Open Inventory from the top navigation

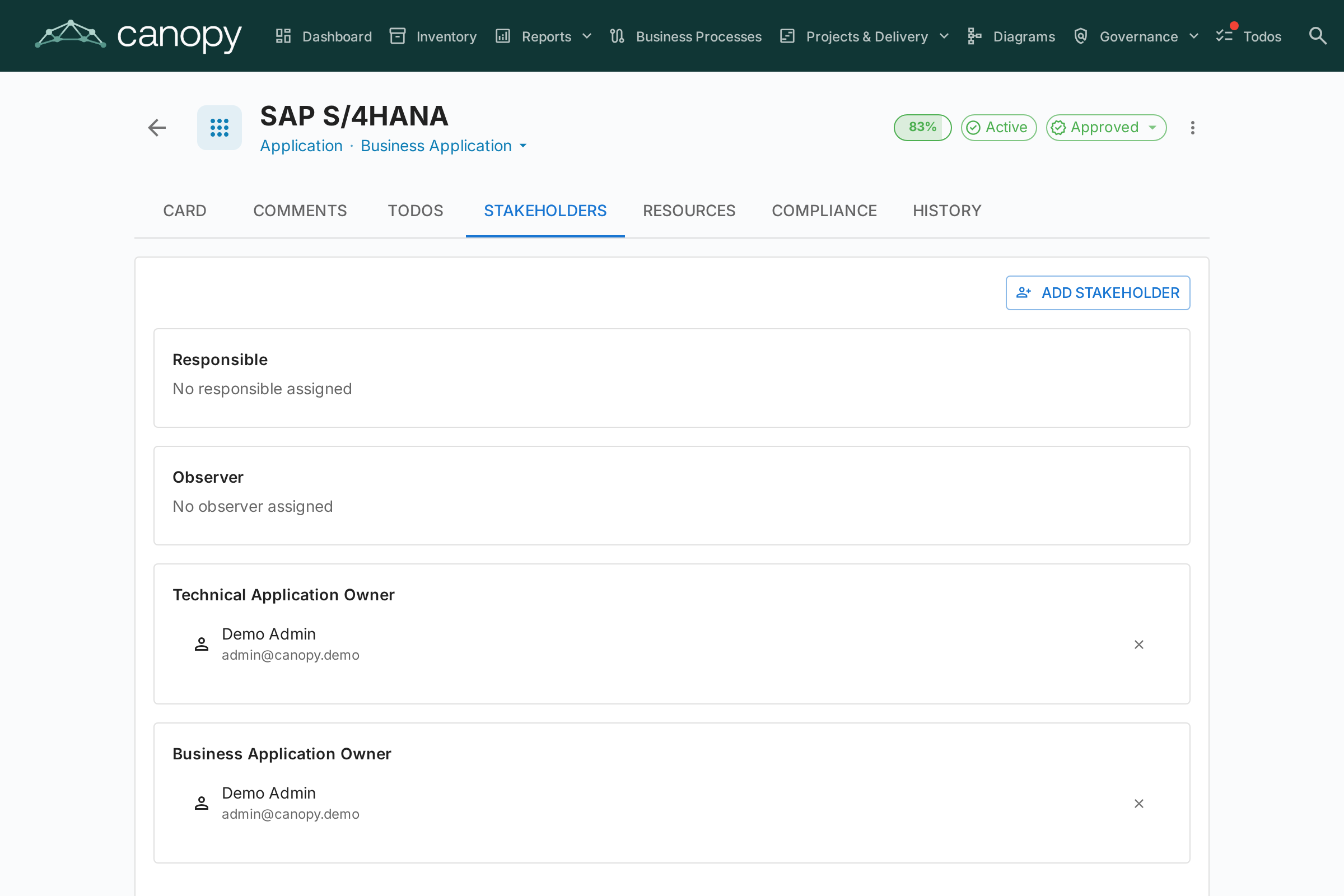[x=433, y=36]
